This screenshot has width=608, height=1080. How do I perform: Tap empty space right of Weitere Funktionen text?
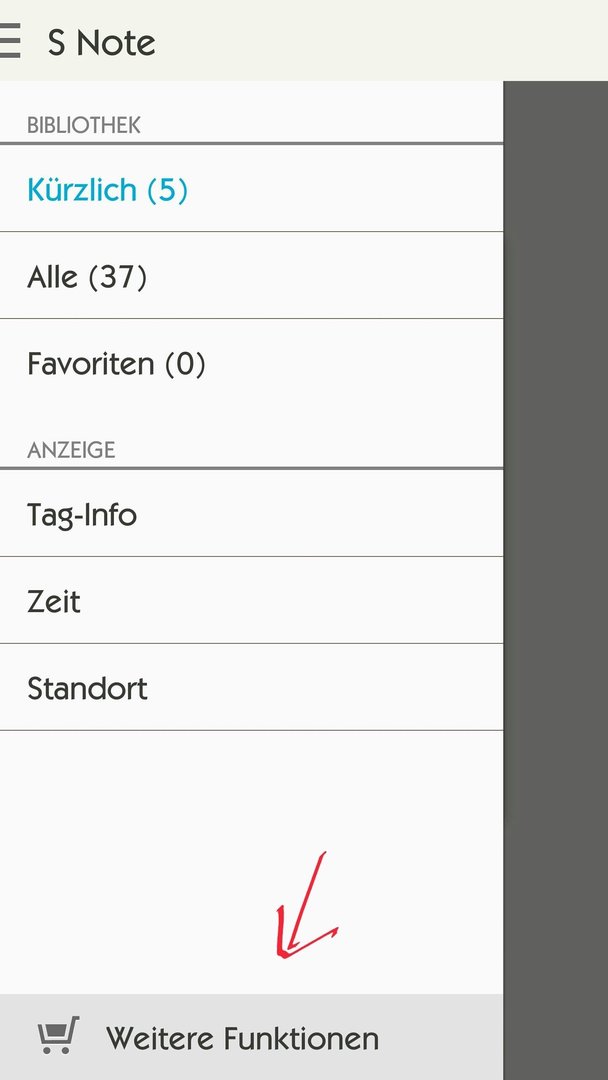click(441, 1037)
